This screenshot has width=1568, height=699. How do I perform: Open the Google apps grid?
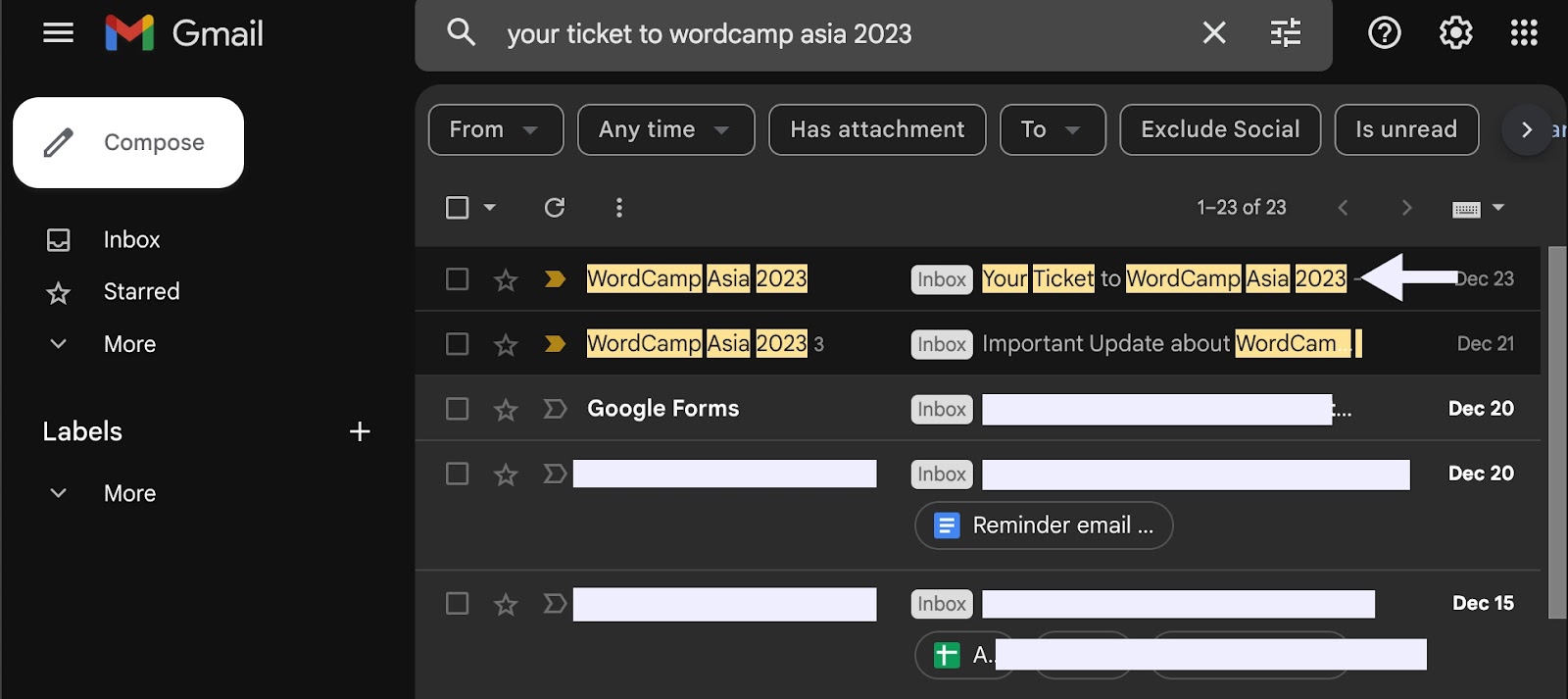click(x=1524, y=33)
